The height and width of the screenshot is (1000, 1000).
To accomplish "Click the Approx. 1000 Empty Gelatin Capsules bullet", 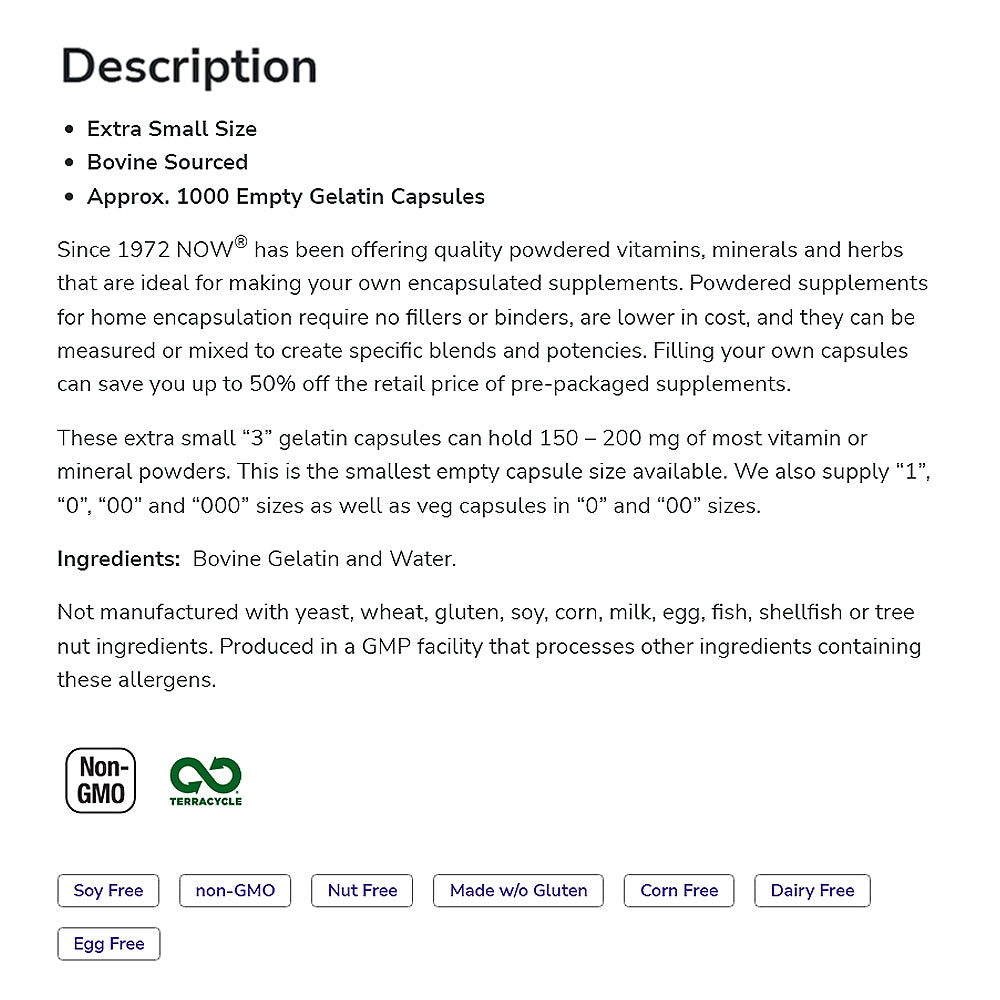I will click(x=285, y=196).
